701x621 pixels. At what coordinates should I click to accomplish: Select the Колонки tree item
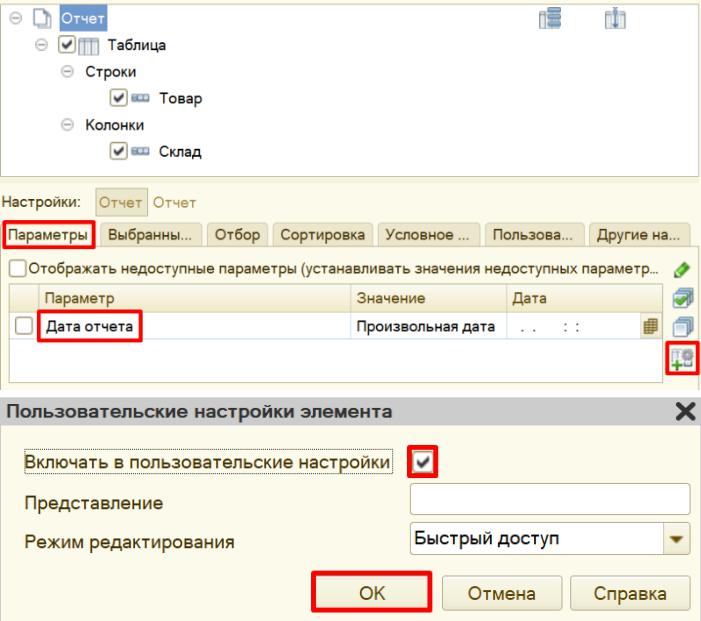click(114, 125)
